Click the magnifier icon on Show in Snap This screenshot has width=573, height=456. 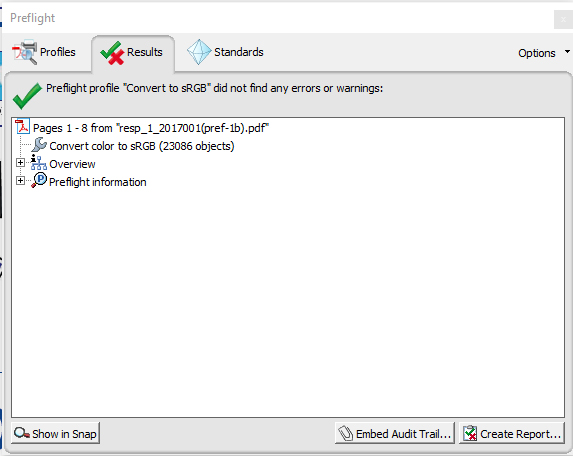point(22,433)
